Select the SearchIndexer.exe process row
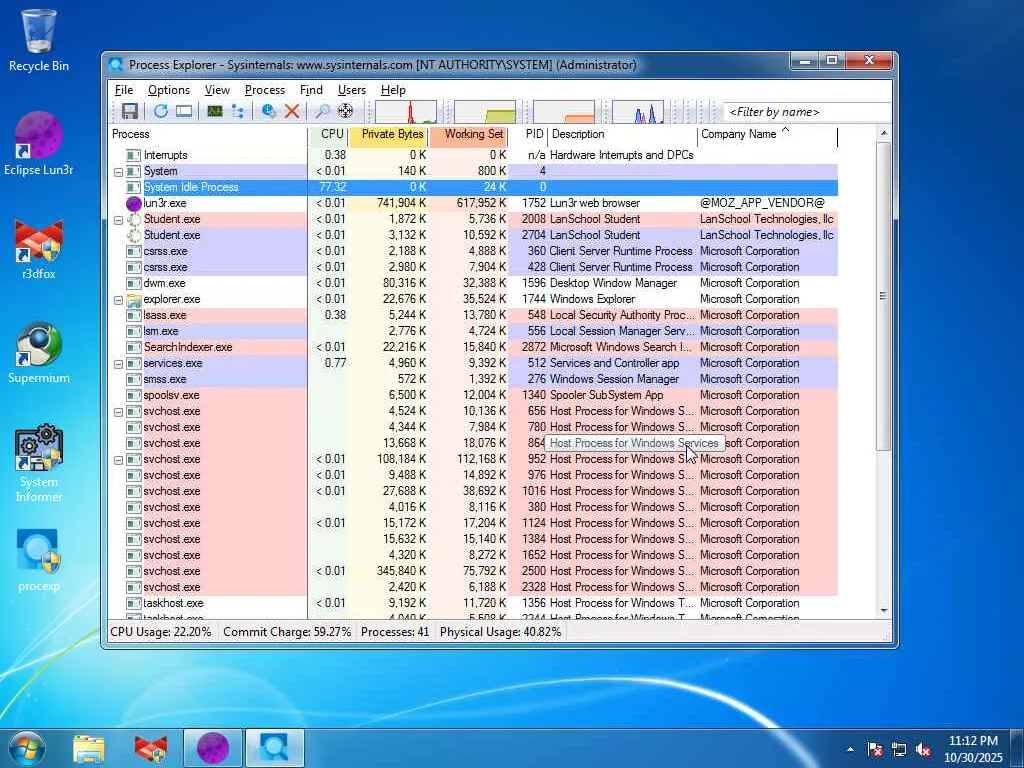 (473, 347)
